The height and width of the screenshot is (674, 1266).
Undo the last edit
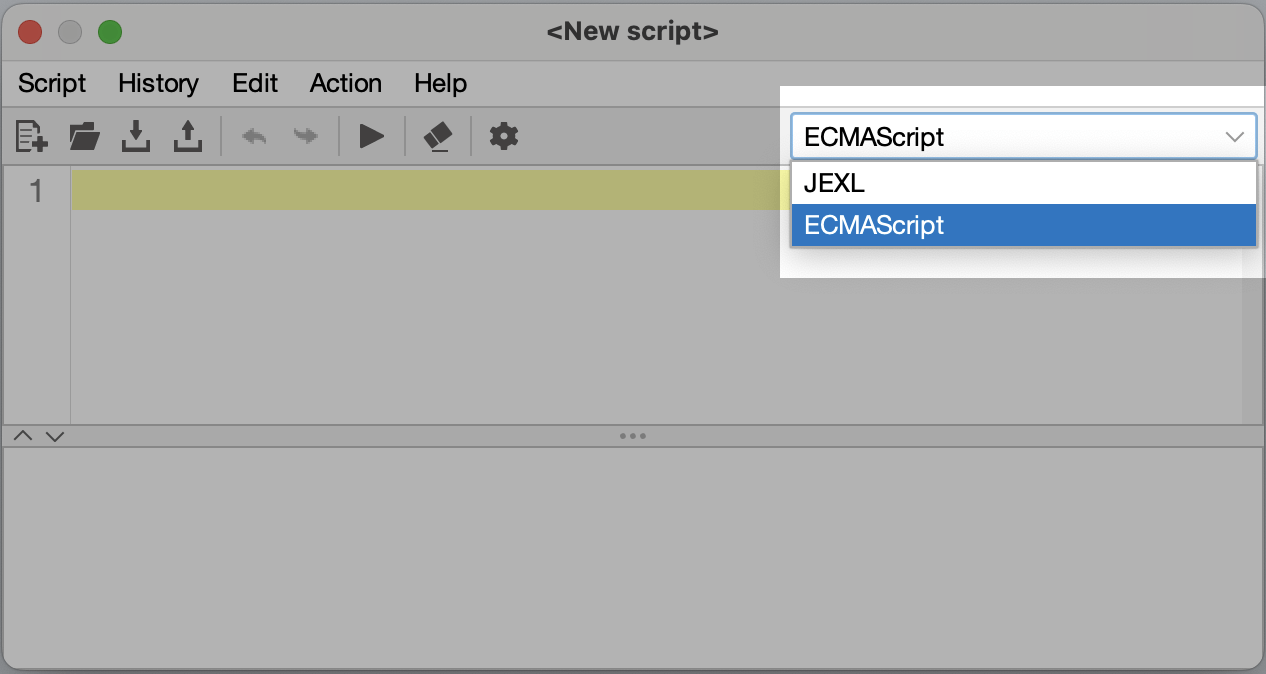point(254,136)
